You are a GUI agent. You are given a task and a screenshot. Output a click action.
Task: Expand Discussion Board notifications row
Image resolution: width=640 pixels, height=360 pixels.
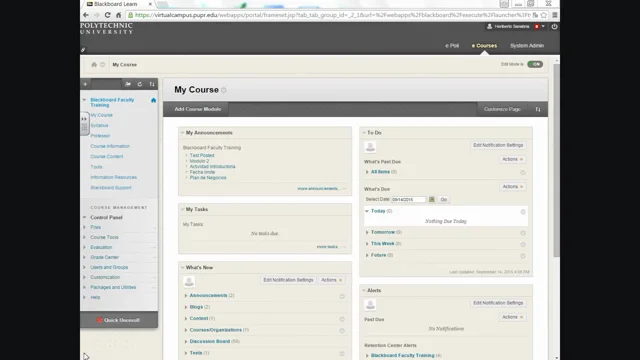[186, 341]
